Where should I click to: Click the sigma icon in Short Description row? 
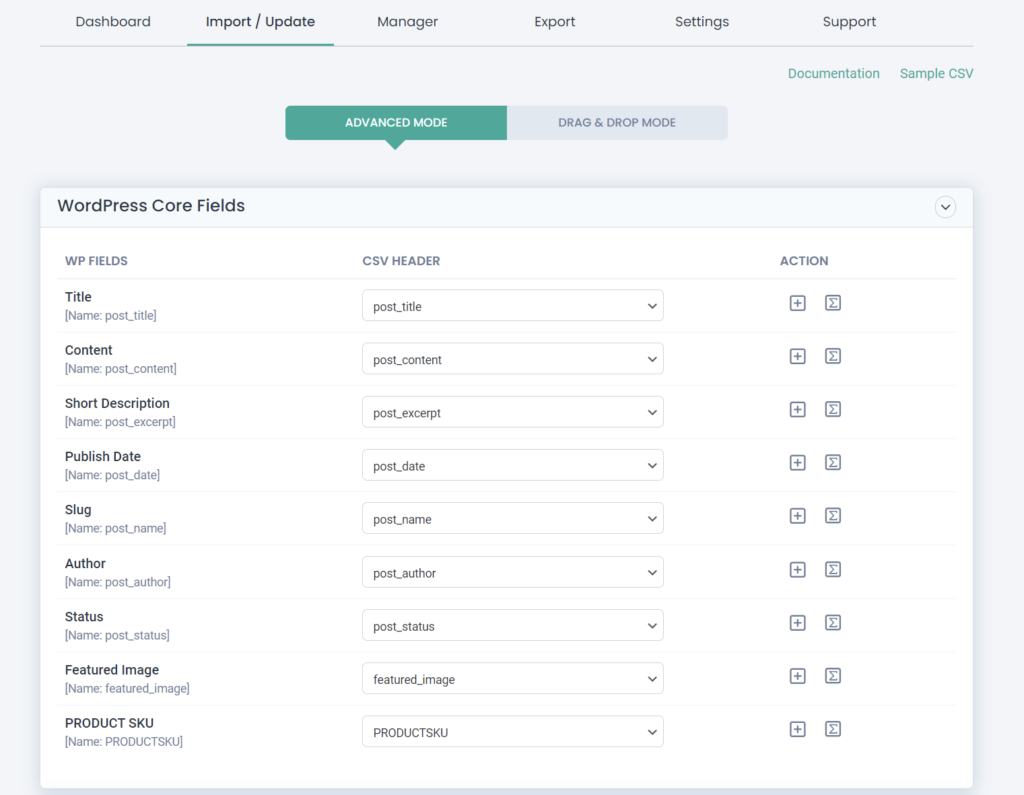[x=833, y=410]
